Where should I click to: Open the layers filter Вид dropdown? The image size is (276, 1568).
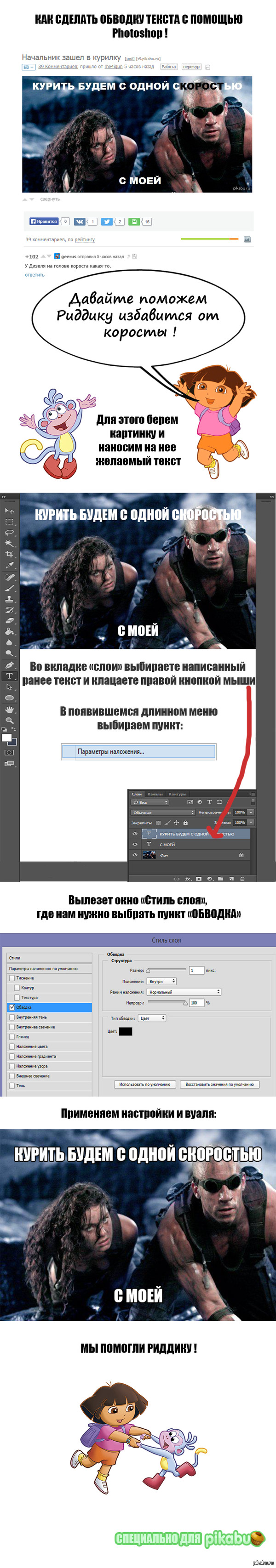tap(150, 801)
